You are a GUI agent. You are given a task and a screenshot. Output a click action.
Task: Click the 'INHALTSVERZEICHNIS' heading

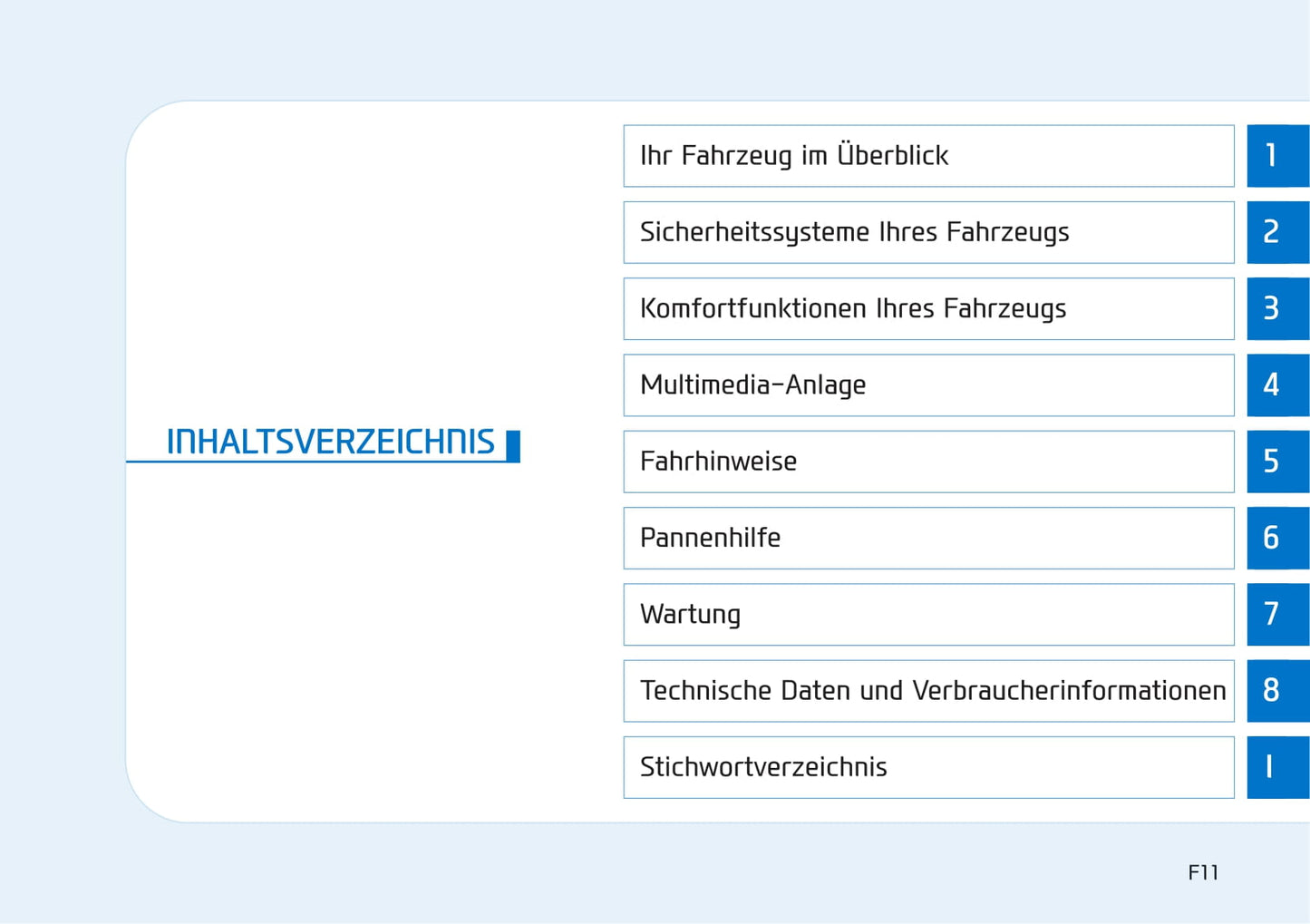point(331,443)
